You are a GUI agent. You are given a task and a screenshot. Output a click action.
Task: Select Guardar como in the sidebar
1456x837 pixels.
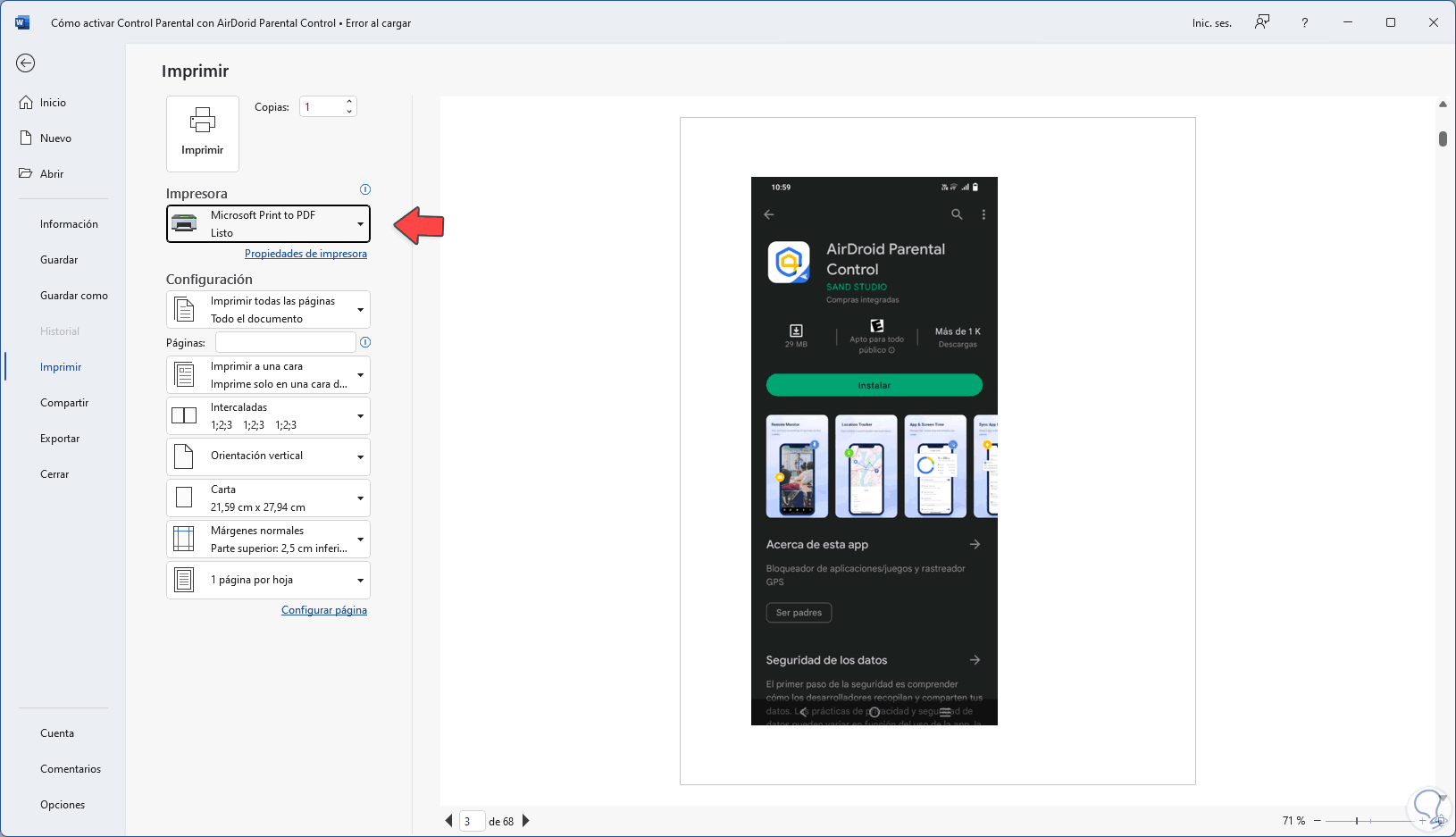pyautogui.click(x=74, y=296)
